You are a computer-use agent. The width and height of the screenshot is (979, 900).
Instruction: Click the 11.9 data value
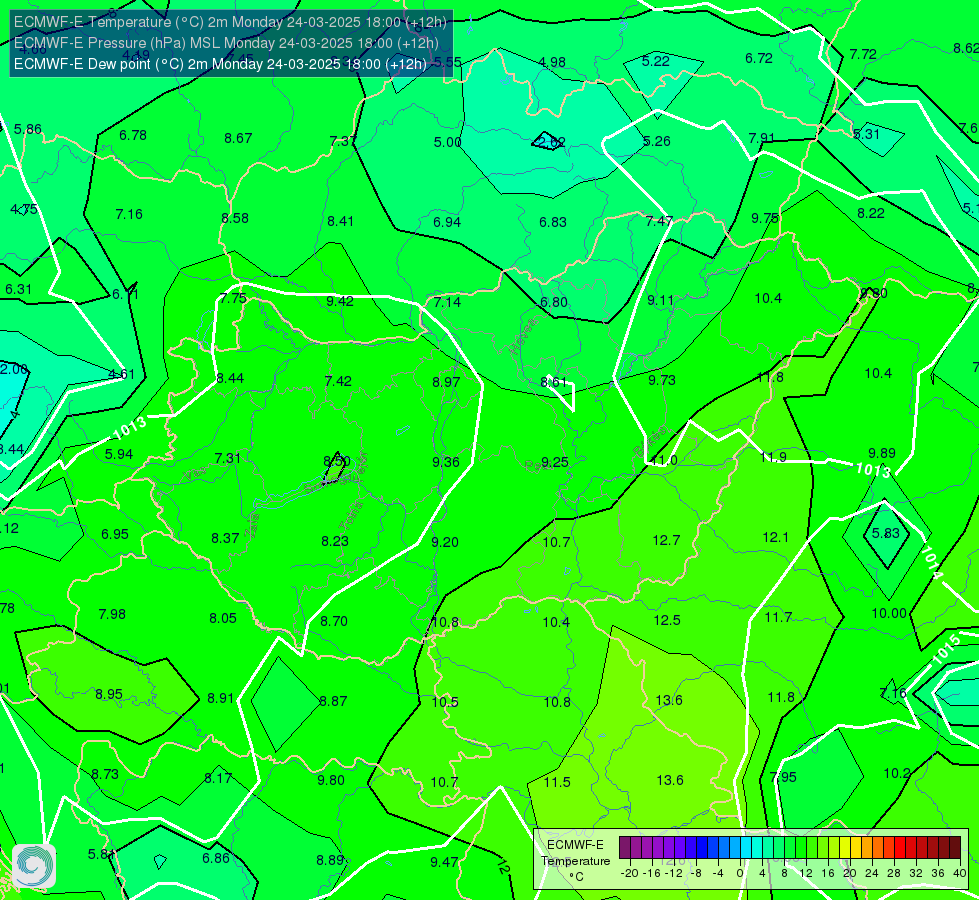pyautogui.click(x=773, y=457)
